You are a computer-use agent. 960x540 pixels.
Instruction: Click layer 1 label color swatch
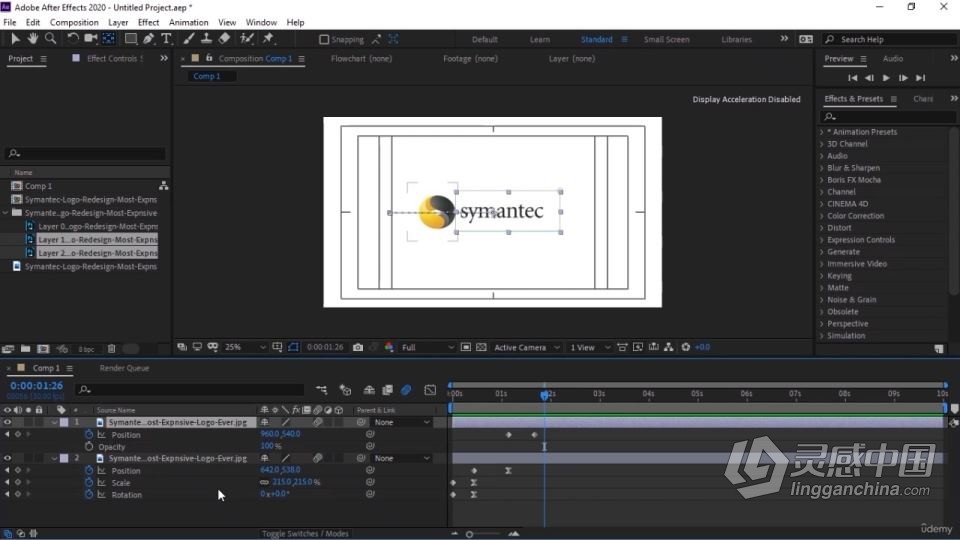(x=64, y=422)
